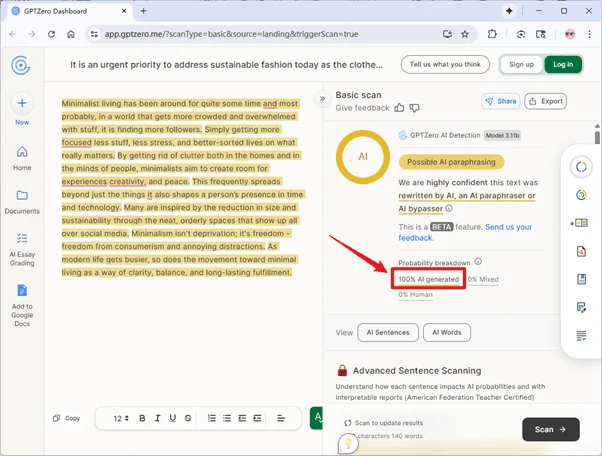Close the GPTZero Dashboard tab
The height and width of the screenshot is (456, 602).
(x=124, y=11)
